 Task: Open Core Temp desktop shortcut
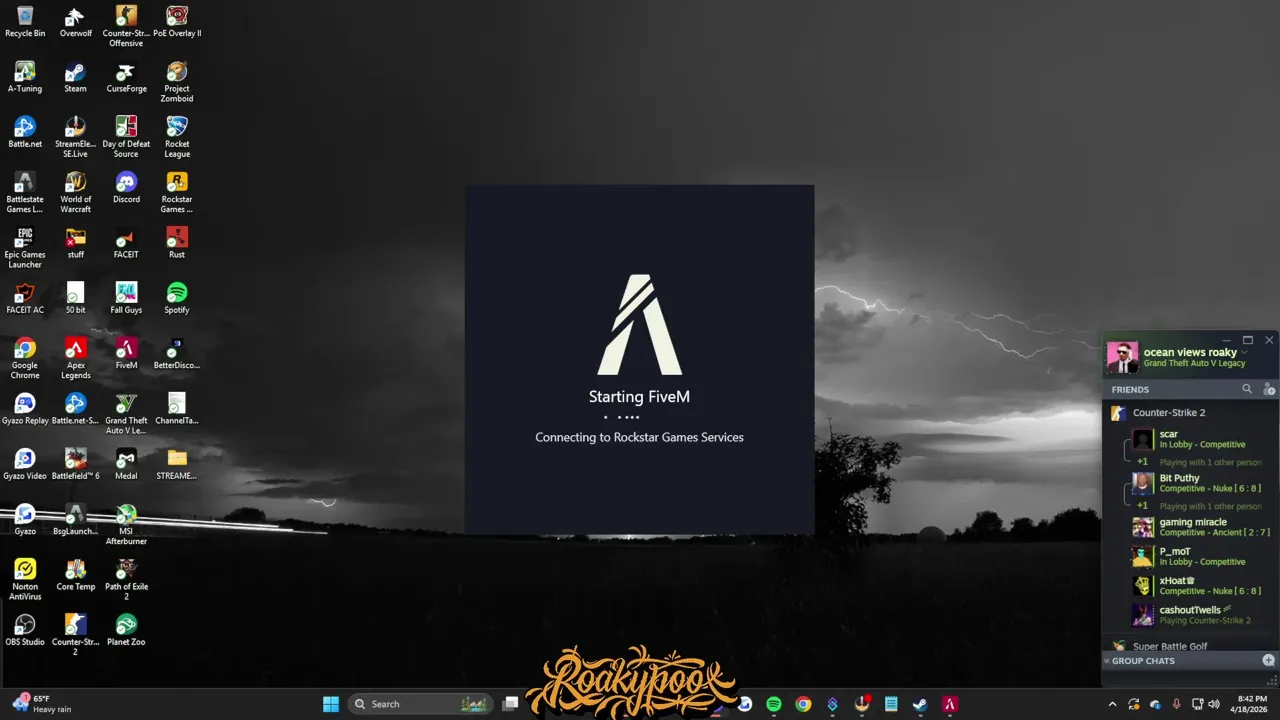pos(76,575)
